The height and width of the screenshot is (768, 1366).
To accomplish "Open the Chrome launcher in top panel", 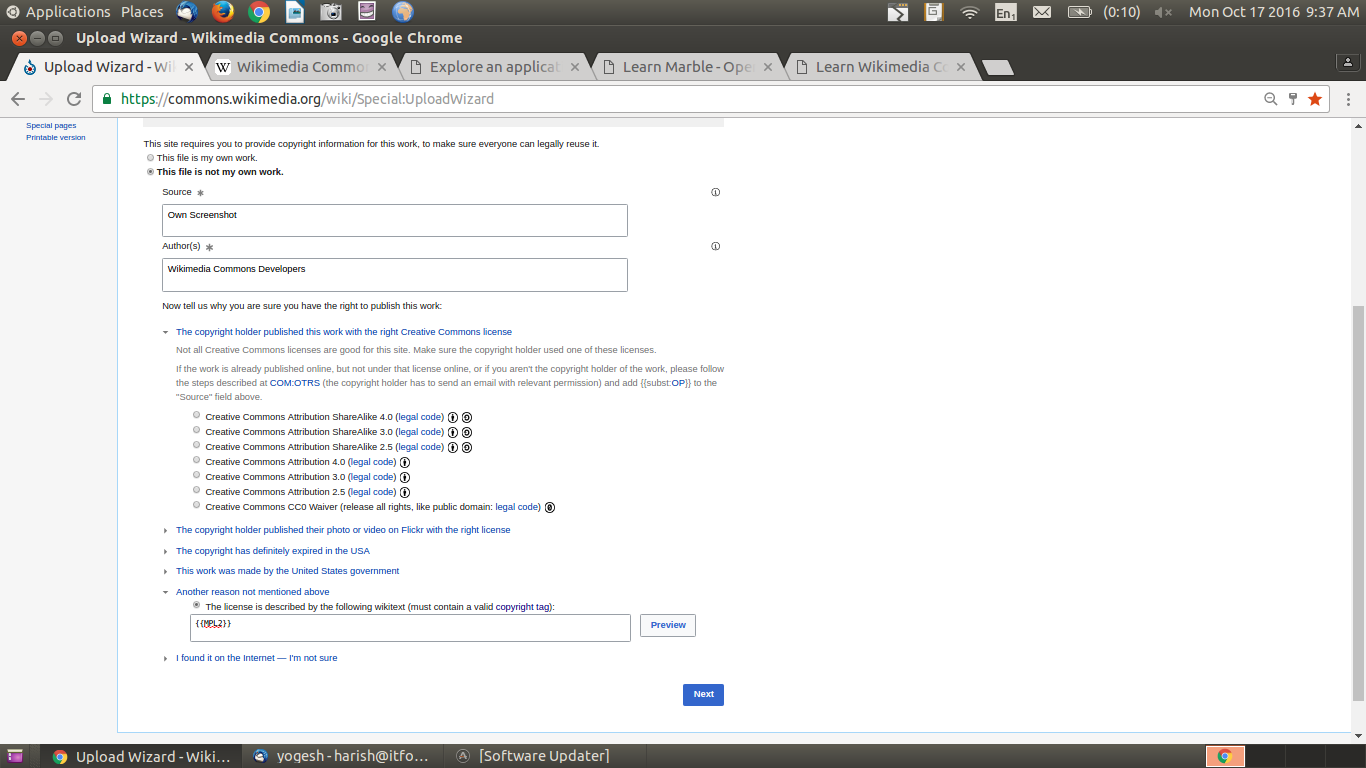I will 259,12.
